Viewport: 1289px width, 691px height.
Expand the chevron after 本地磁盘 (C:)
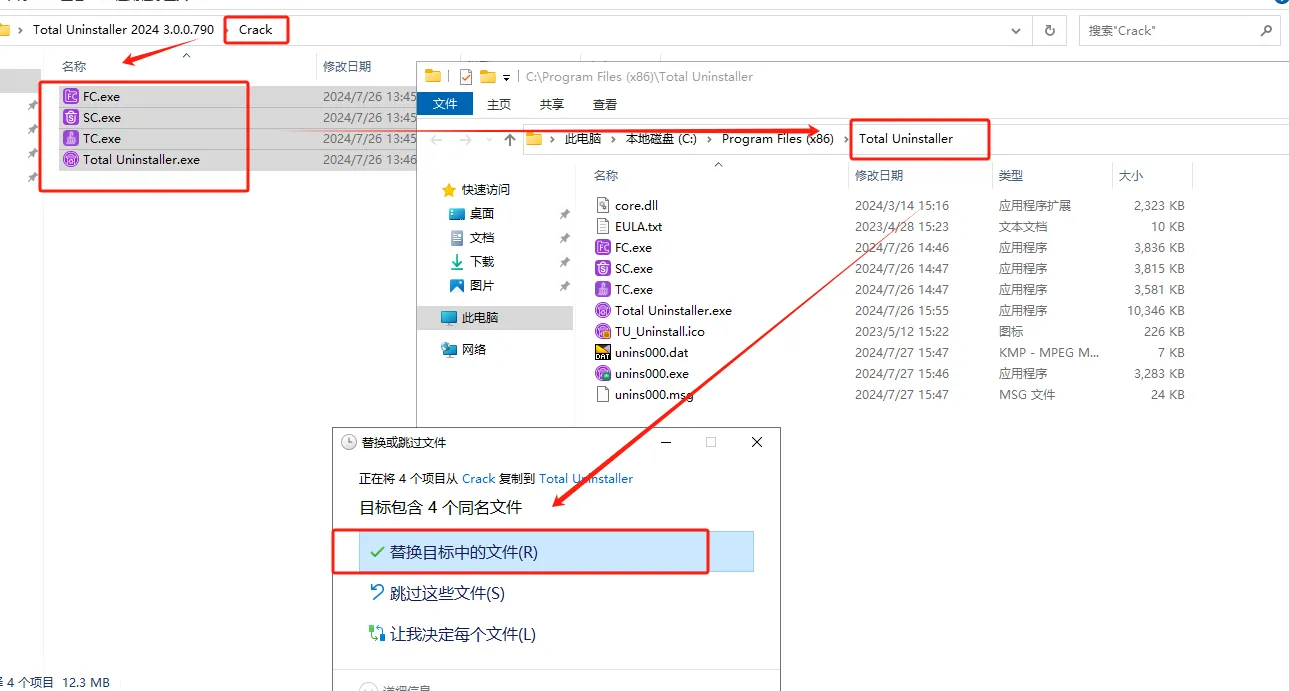[x=710, y=139]
